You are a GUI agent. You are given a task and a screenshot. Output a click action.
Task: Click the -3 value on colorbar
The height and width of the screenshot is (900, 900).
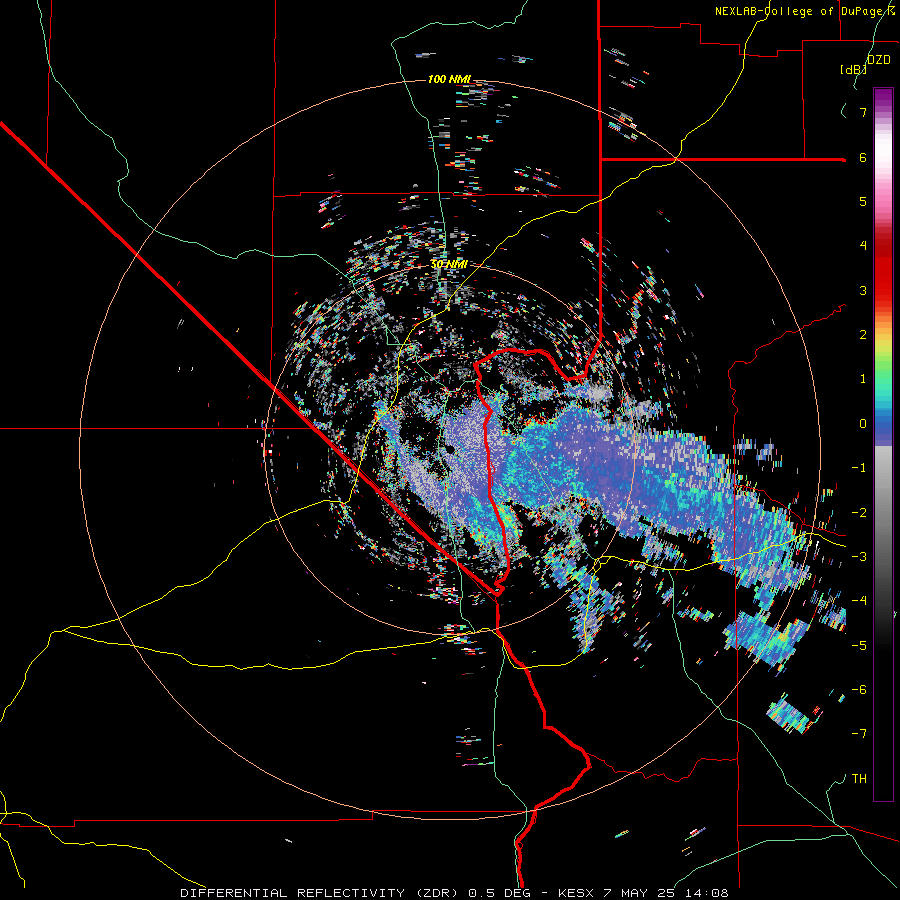point(859,557)
